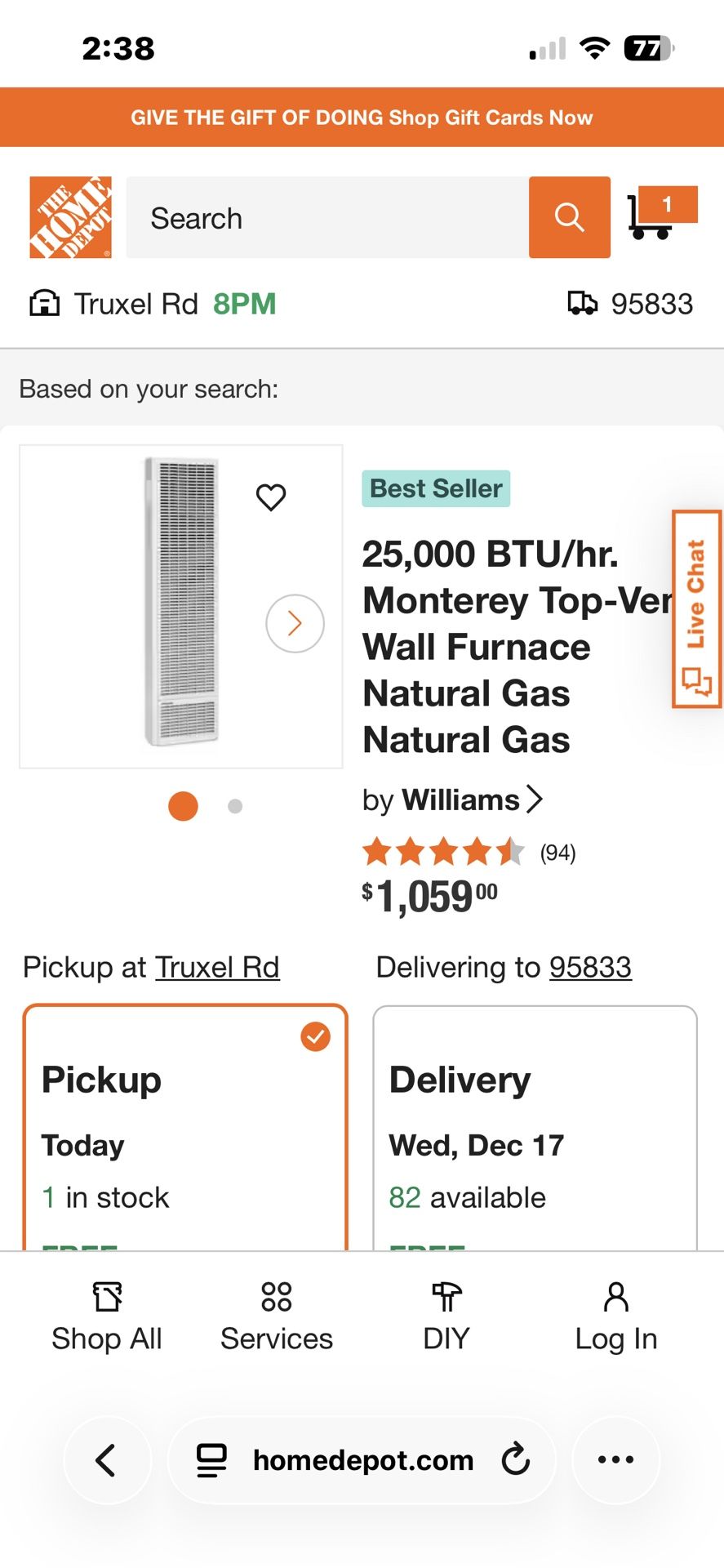Switch to the DIY tab
The width and height of the screenshot is (724, 1568).
pos(446,1316)
